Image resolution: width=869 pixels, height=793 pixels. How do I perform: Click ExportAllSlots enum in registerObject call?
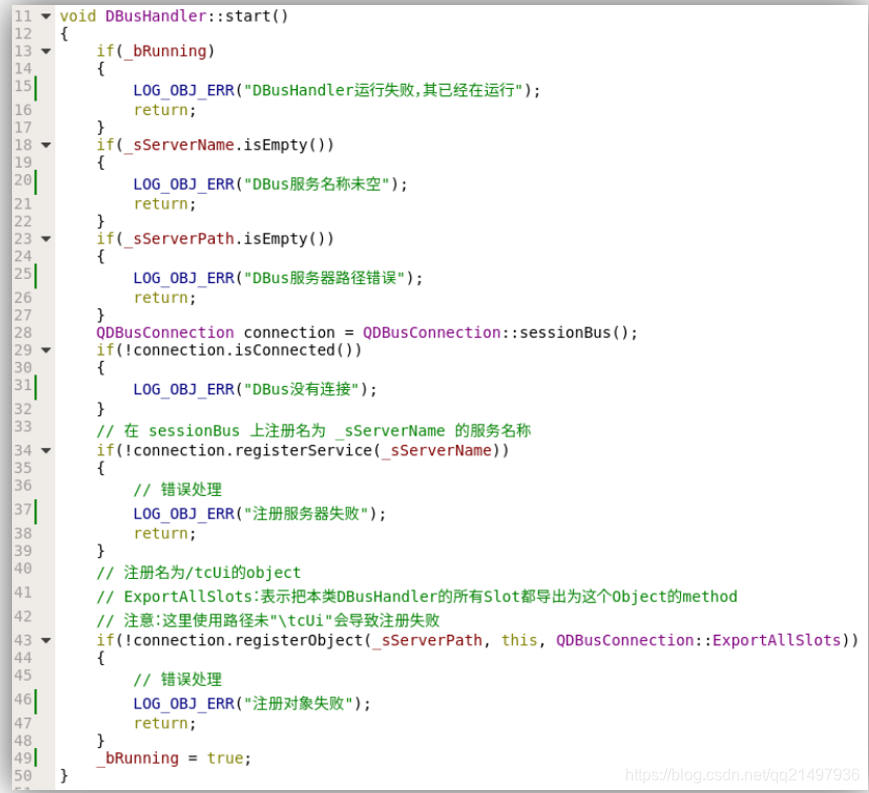pos(776,641)
